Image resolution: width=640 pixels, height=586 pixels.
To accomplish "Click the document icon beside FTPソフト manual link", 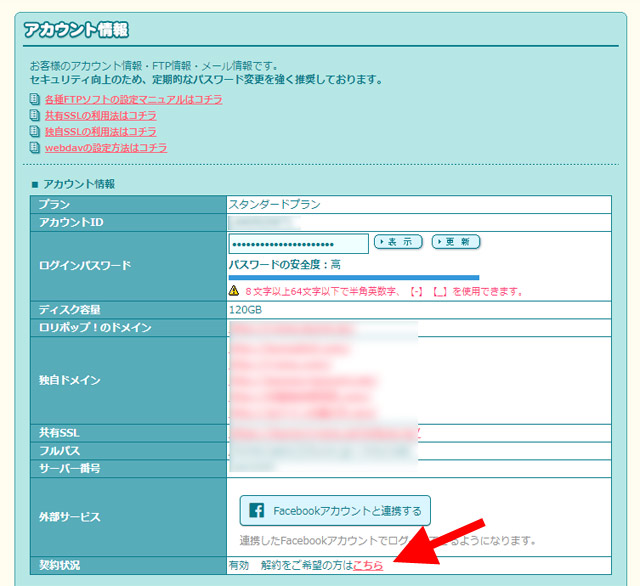I will tap(35, 100).
